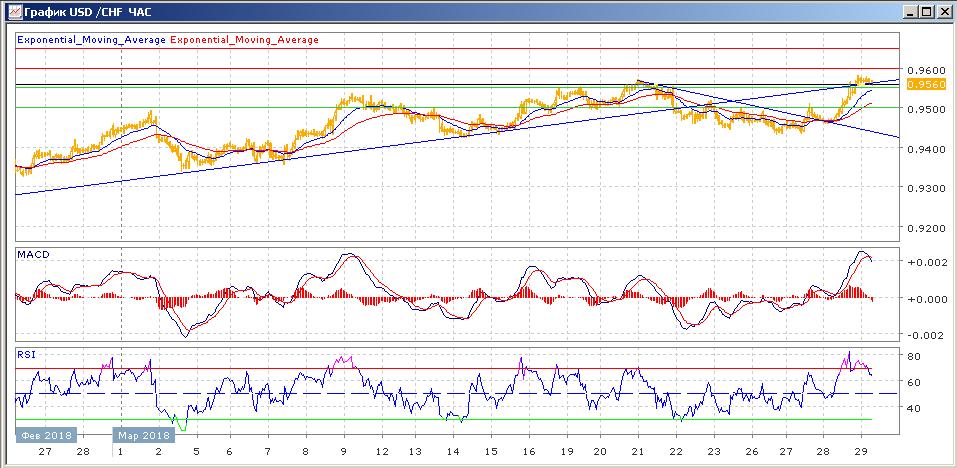The height and width of the screenshot is (468, 957).
Task: Click date 1 below Мар 2018 marker
Action: click(121, 452)
